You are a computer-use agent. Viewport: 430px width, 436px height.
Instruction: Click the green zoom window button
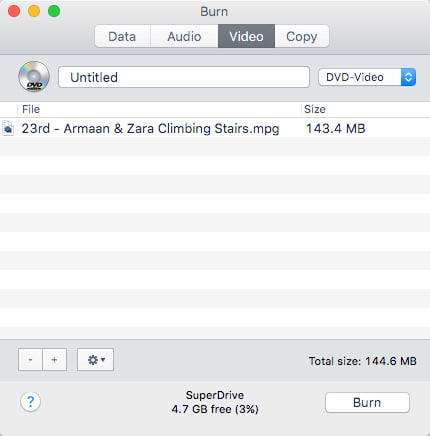point(54,11)
